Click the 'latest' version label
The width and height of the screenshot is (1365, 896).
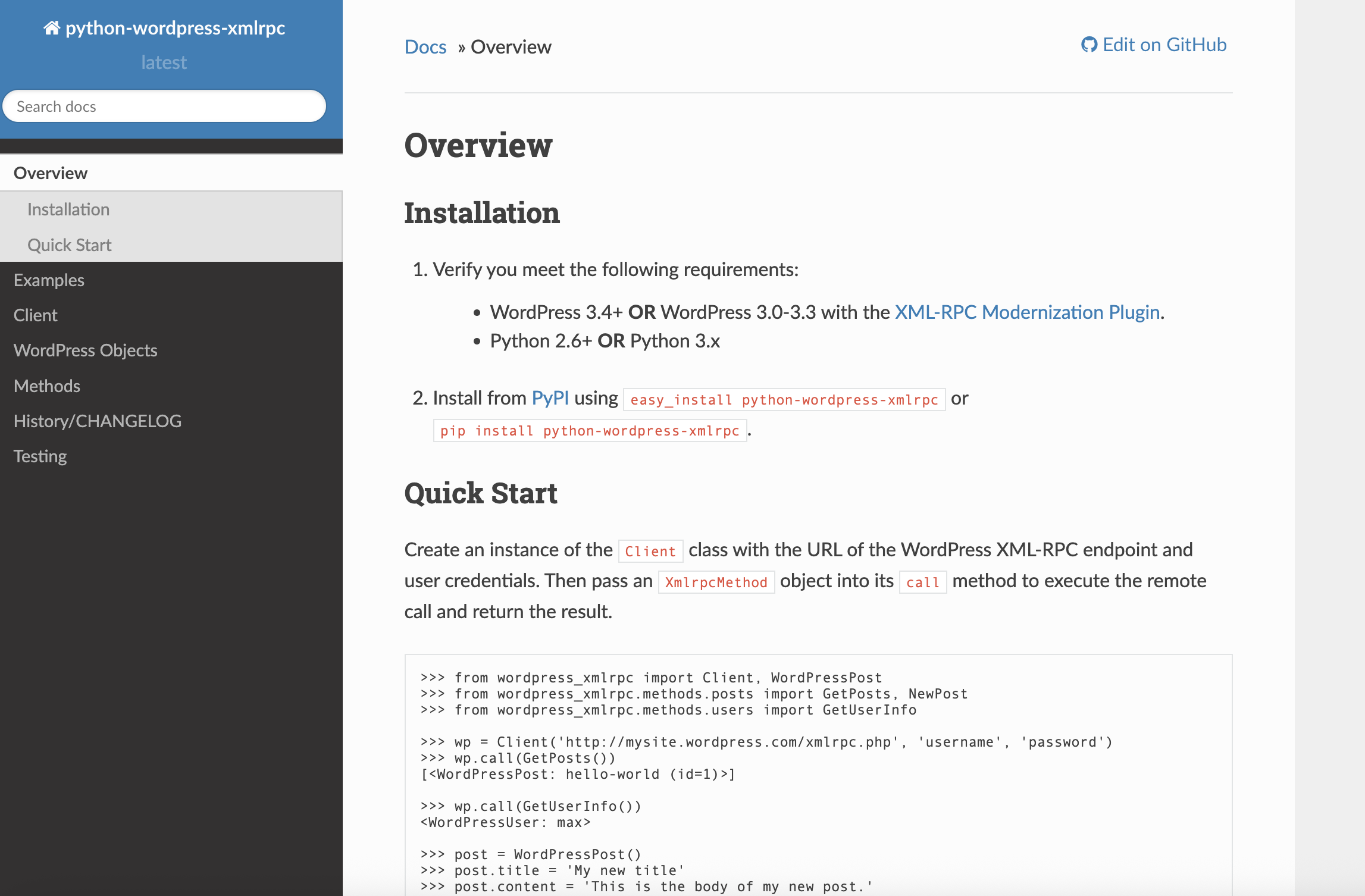point(164,62)
